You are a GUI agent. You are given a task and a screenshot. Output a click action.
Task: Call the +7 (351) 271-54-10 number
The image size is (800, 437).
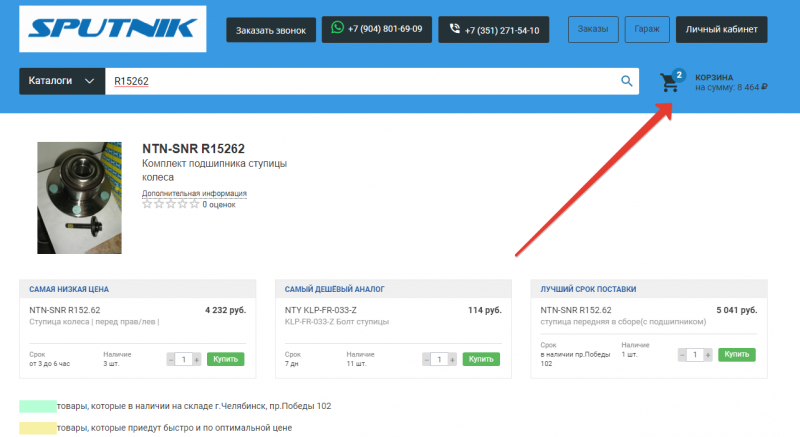494,30
